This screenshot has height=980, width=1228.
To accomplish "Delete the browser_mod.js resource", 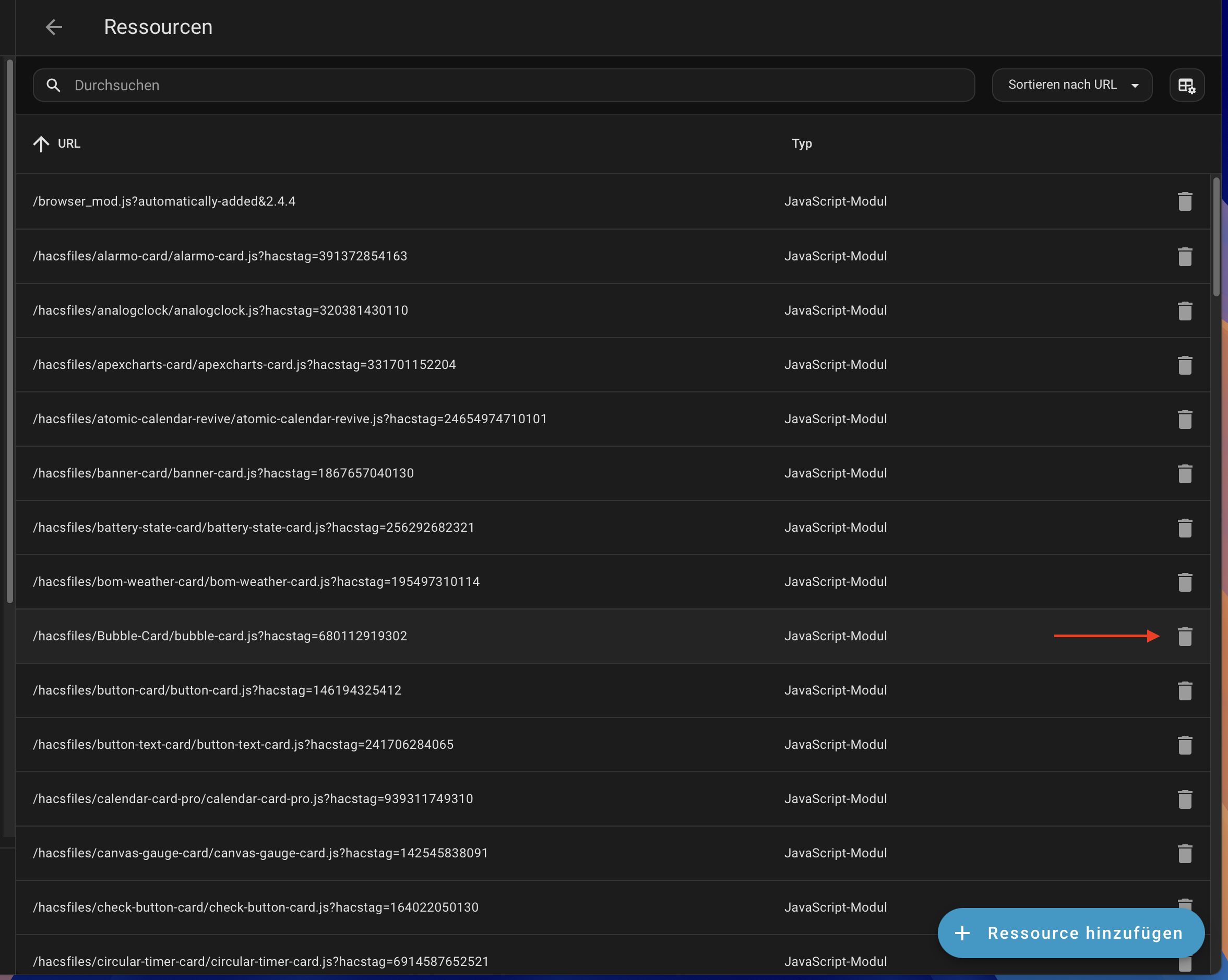I will click(x=1185, y=201).
